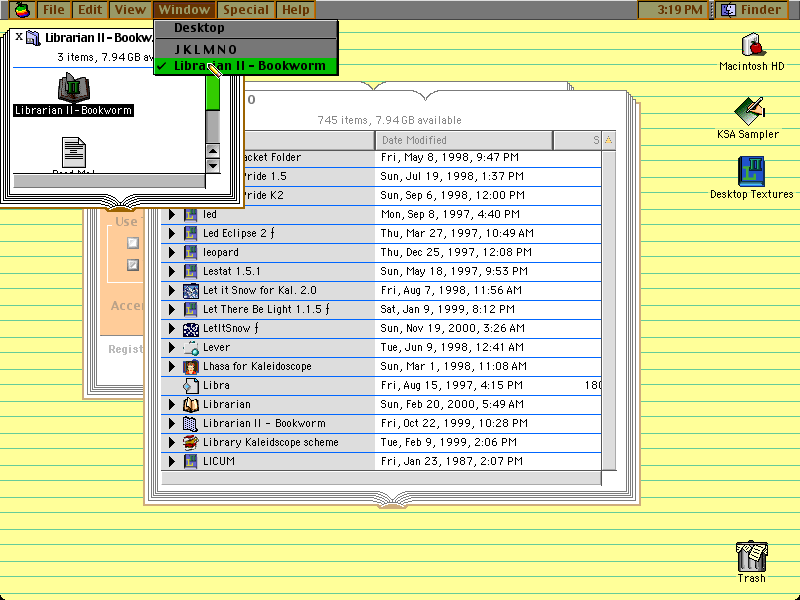Screen dimensions: 800x600
Task: Open the Edit menu
Action: click(x=90, y=10)
